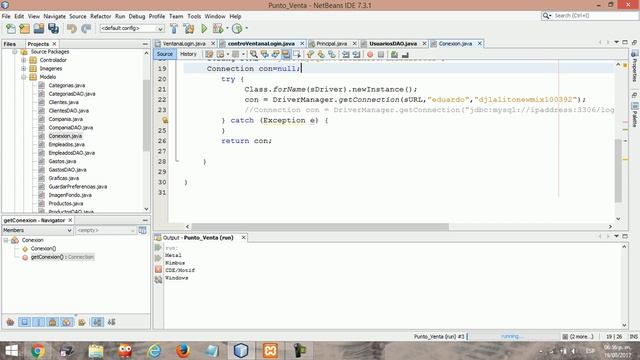Open the Refactor menu
Viewport: 640px width, 360px height.
click(x=100, y=16)
